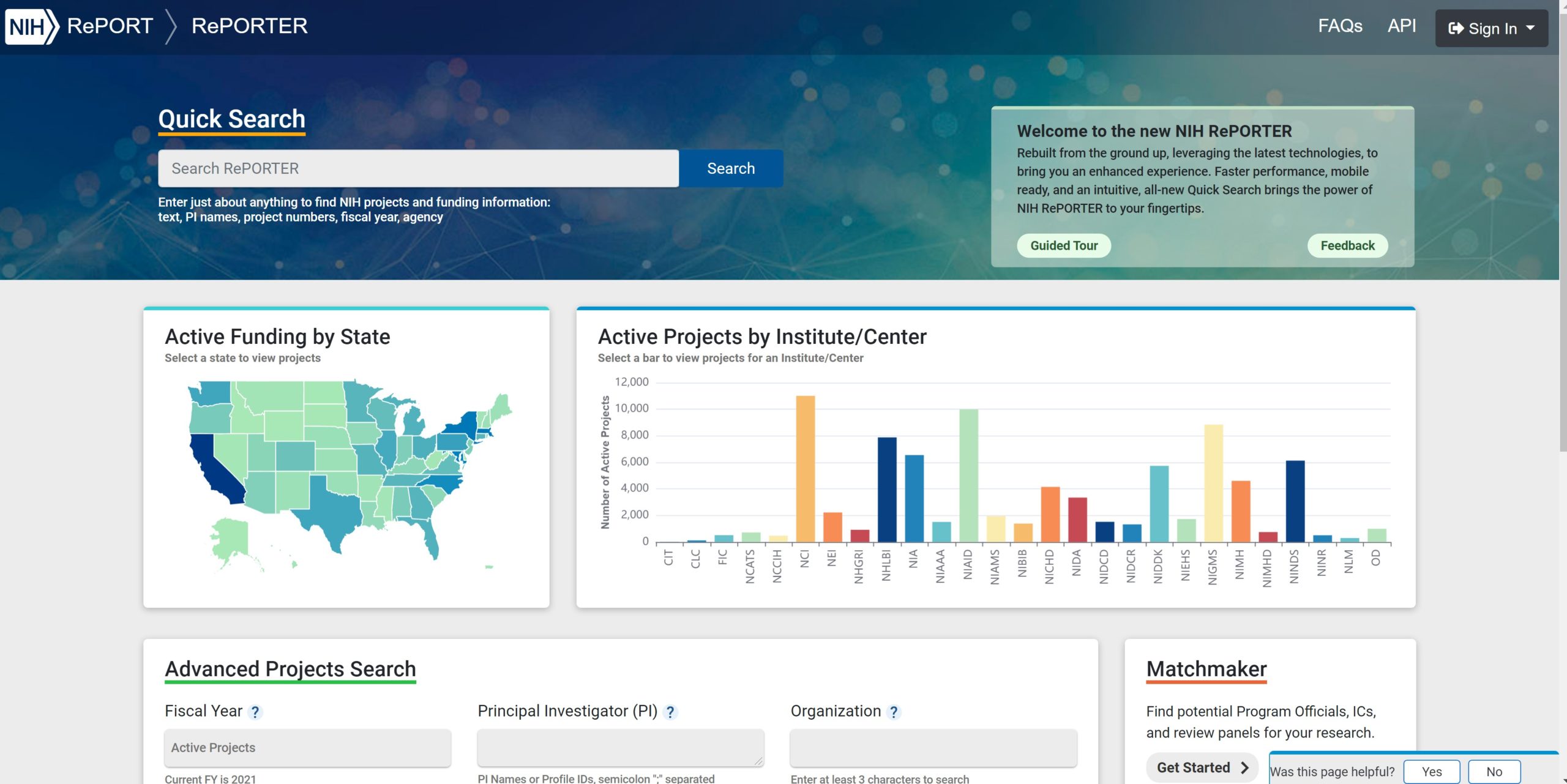This screenshot has width=1567, height=784.
Task: Click the Get Started chevron icon
Action: [x=1244, y=767]
